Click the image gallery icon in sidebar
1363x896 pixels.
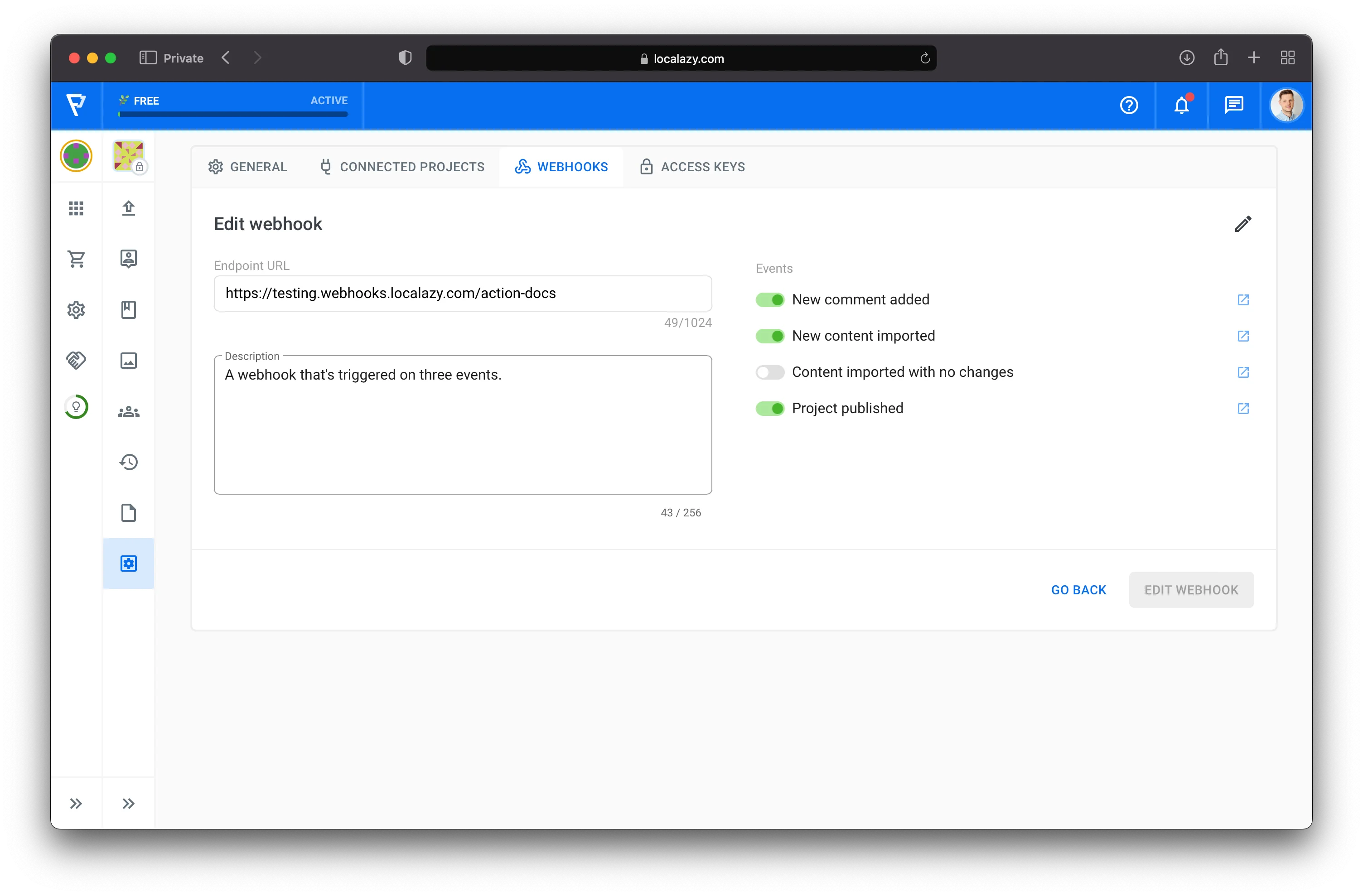coord(128,360)
